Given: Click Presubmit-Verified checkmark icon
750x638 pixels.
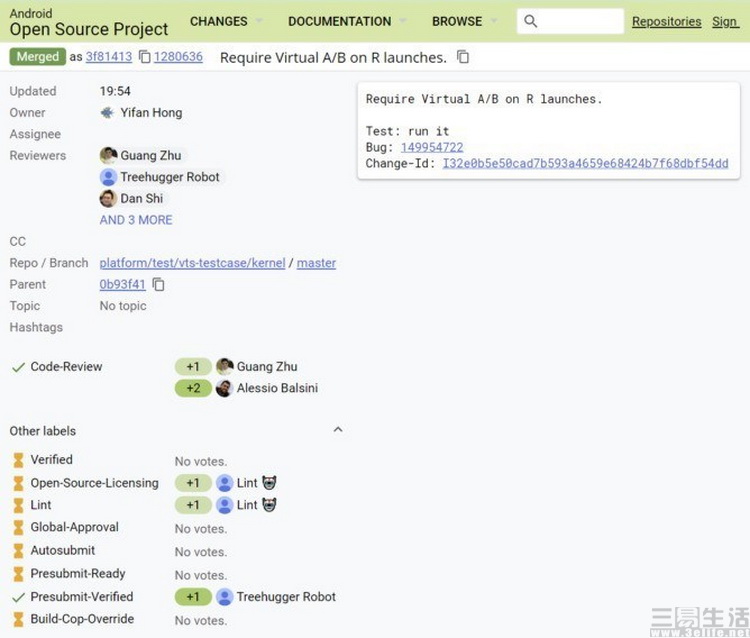Looking at the screenshot, I should 18,597.
